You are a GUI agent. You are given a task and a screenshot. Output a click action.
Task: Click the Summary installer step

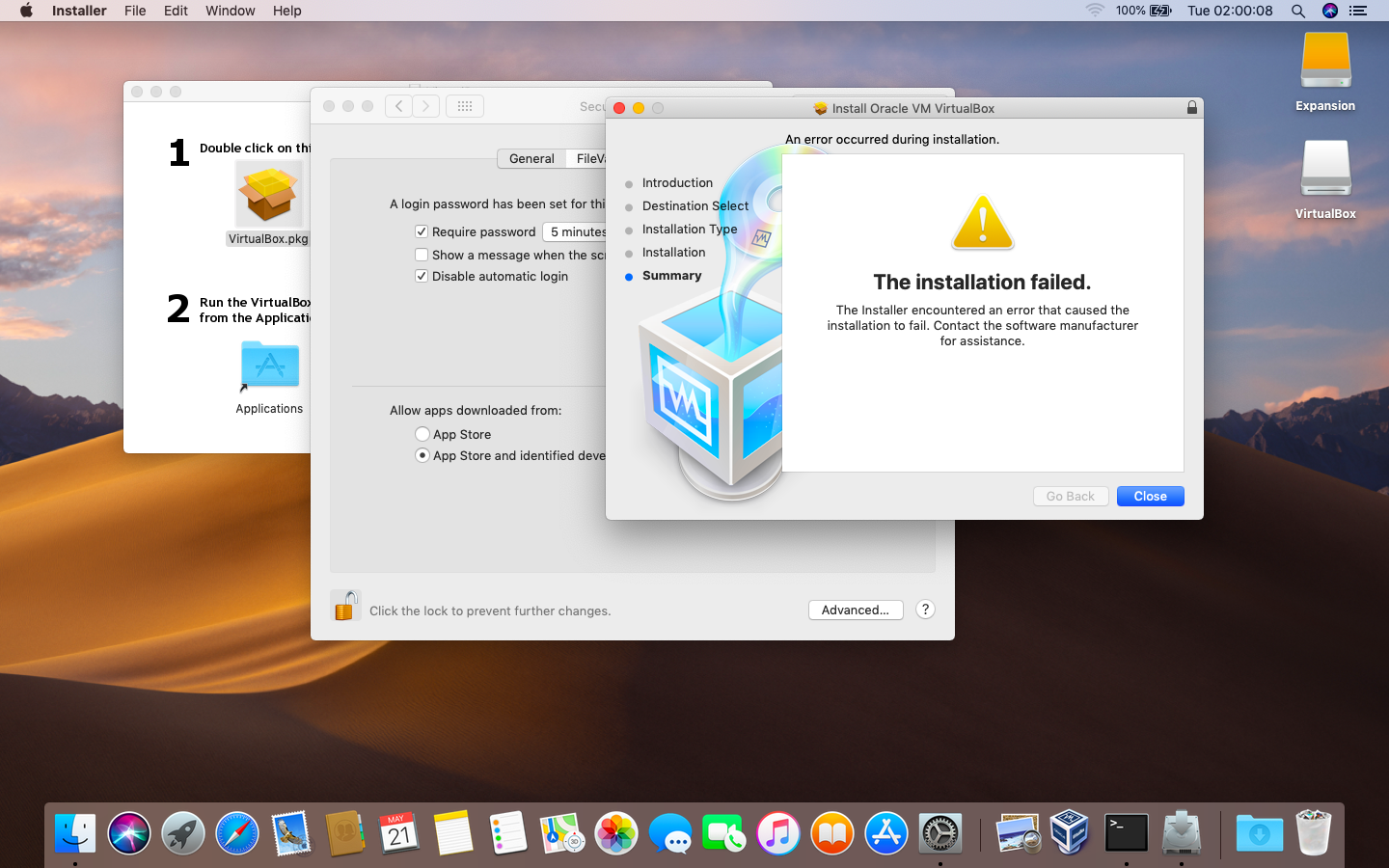[x=672, y=275]
